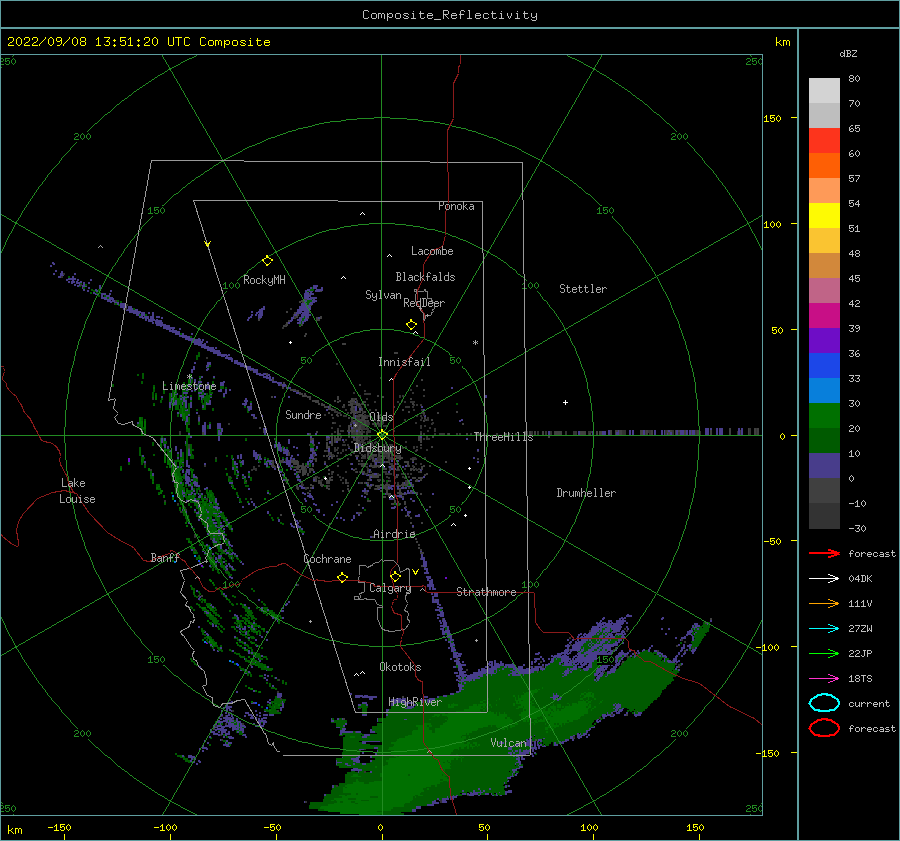Click the Didsbury city label
Screen dimensions: 900x841
(377, 448)
